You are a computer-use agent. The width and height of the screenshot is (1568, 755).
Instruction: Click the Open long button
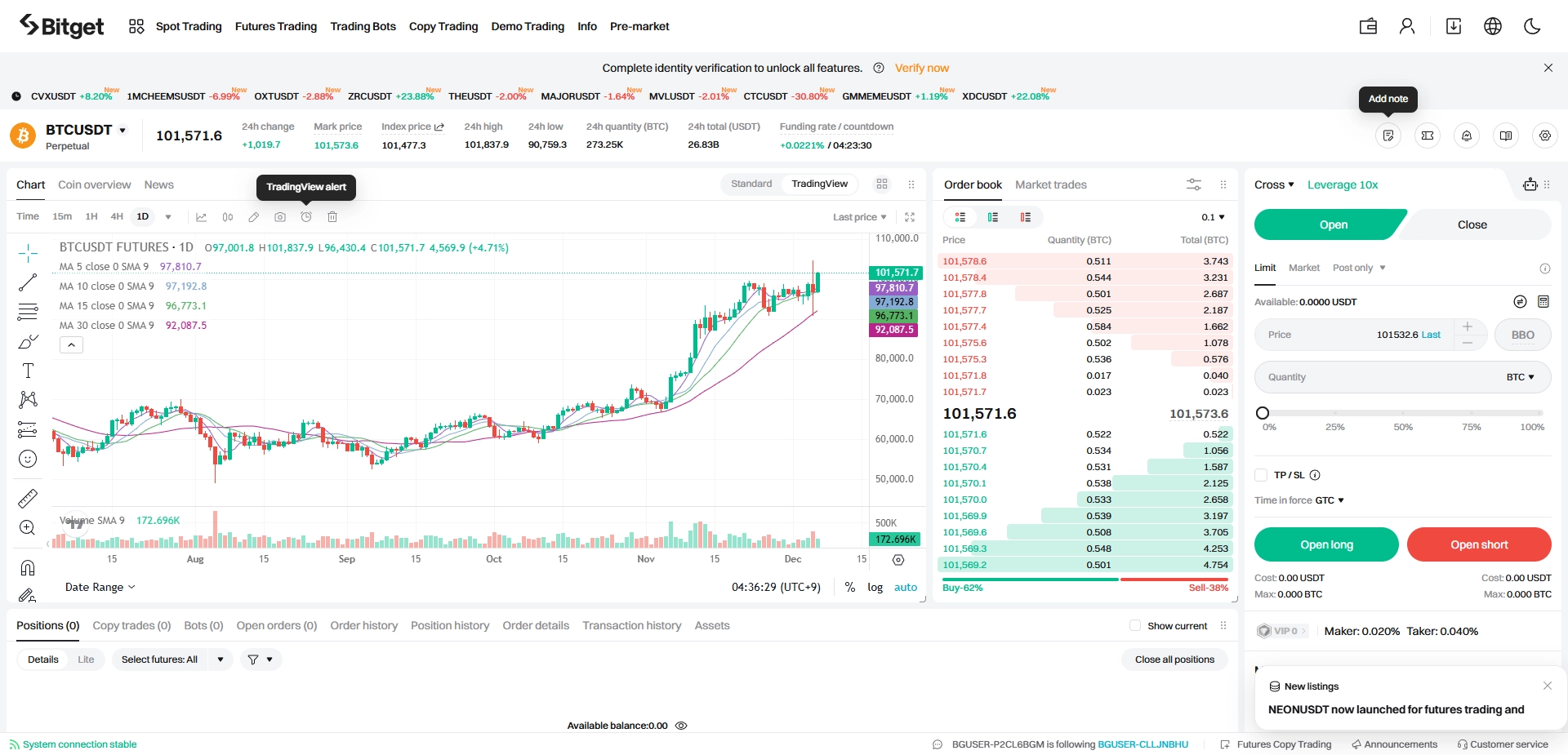coord(1326,544)
